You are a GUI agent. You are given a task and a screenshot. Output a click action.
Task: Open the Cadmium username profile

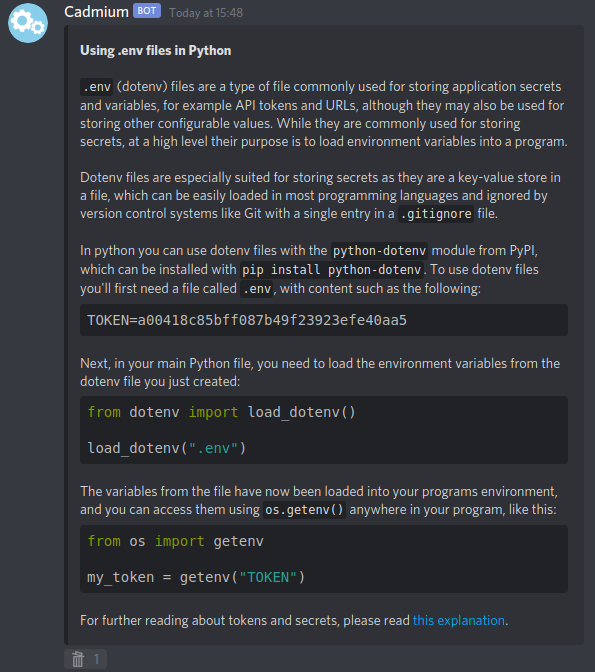(96, 12)
